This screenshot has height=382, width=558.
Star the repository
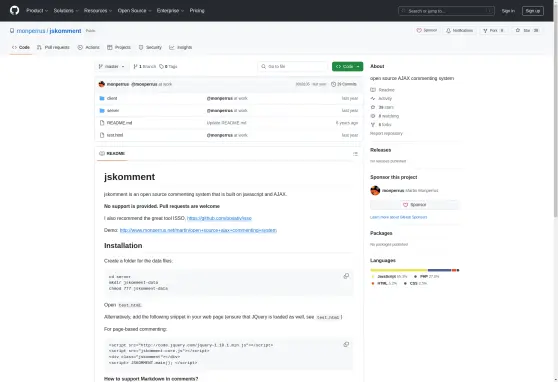point(527,31)
